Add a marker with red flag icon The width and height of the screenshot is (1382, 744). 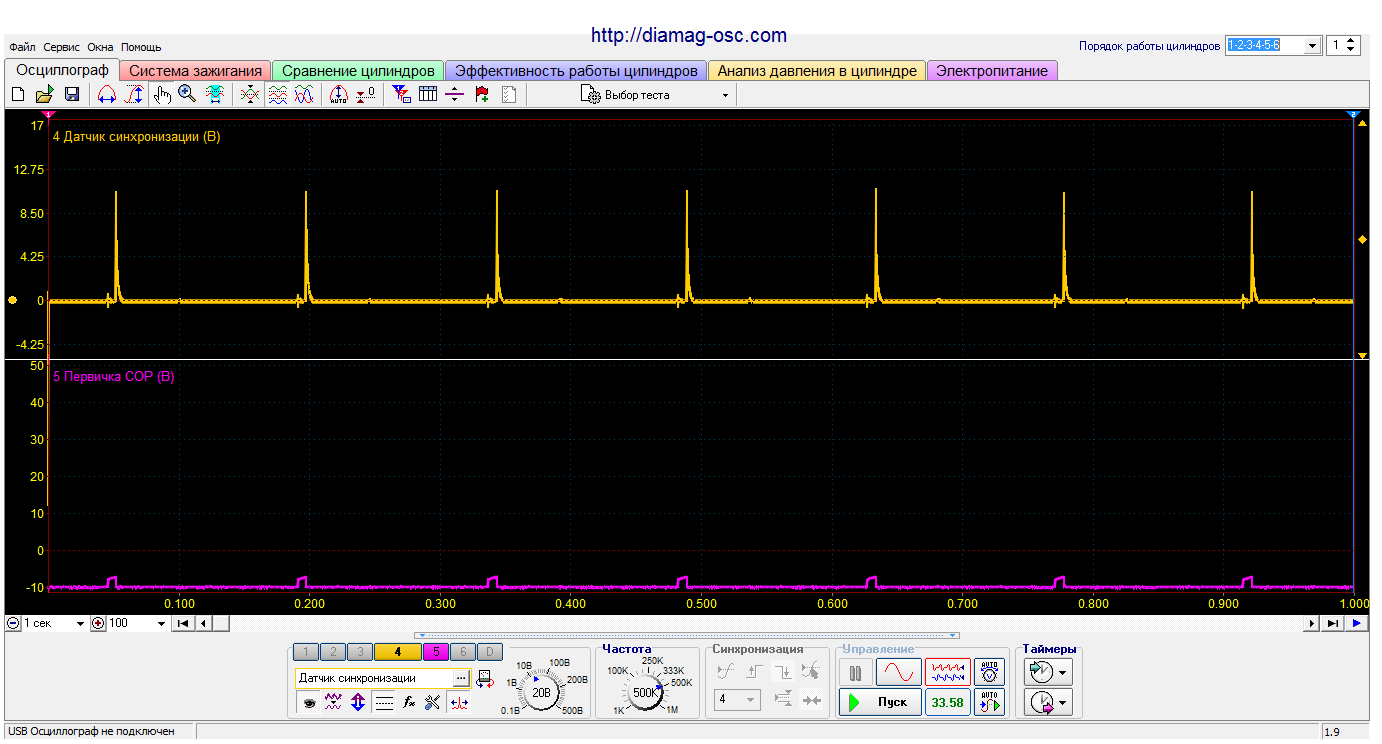(482, 94)
